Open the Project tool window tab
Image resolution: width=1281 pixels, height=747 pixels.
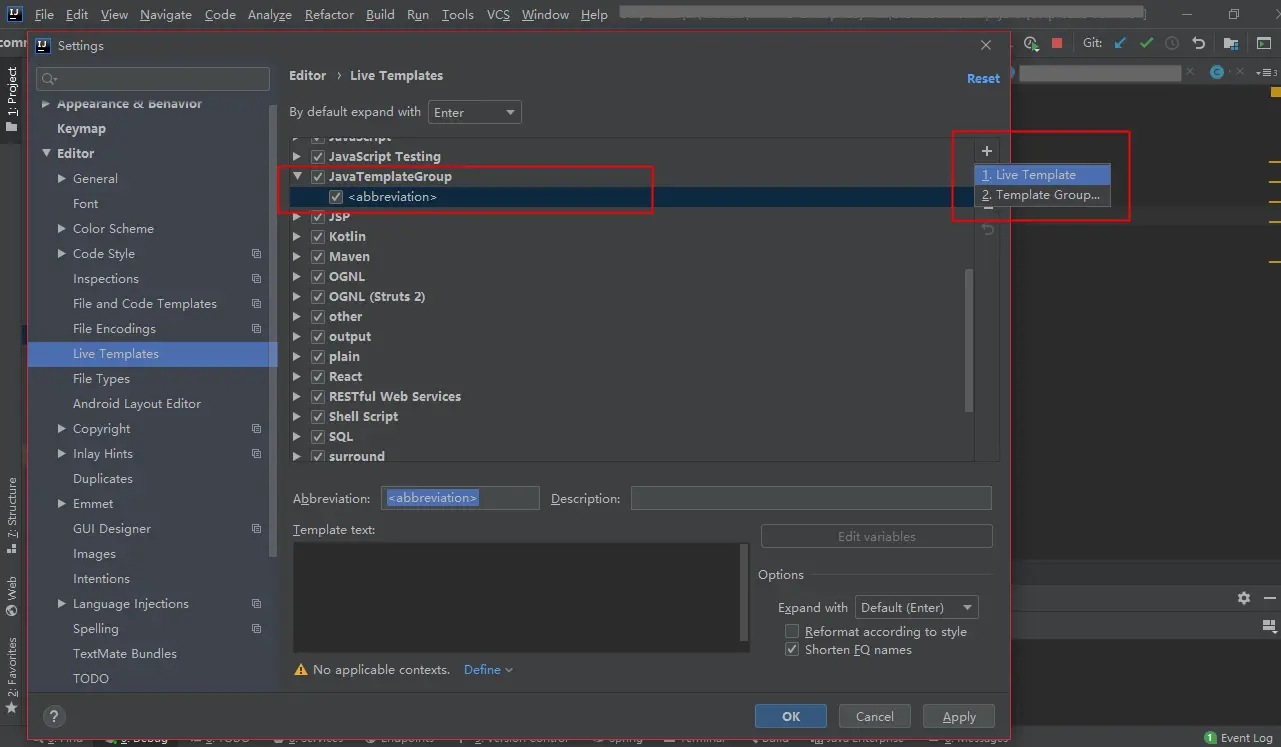pos(12,100)
